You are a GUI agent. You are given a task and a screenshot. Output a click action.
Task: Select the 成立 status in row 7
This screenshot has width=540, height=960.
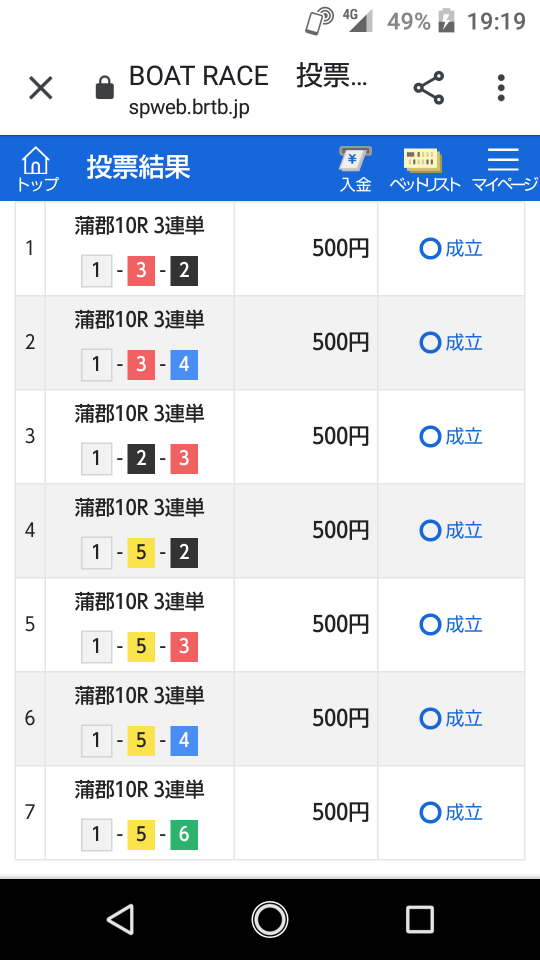pyautogui.click(x=451, y=812)
